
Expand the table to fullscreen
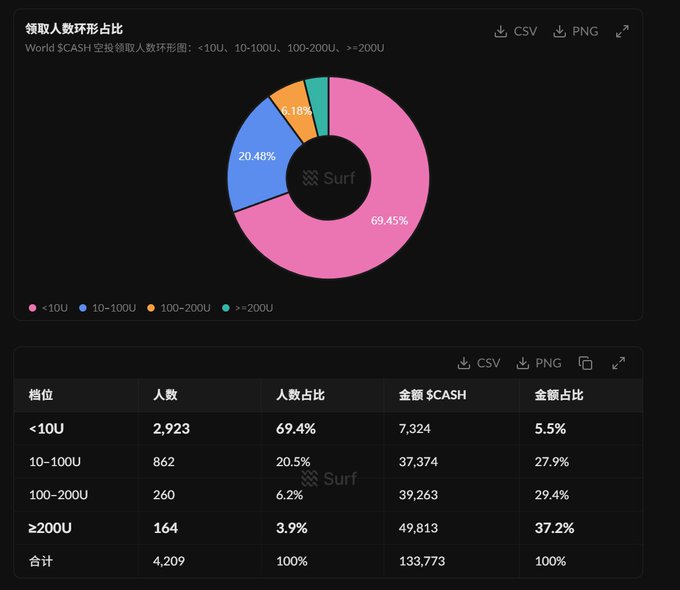pyautogui.click(x=618, y=363)
